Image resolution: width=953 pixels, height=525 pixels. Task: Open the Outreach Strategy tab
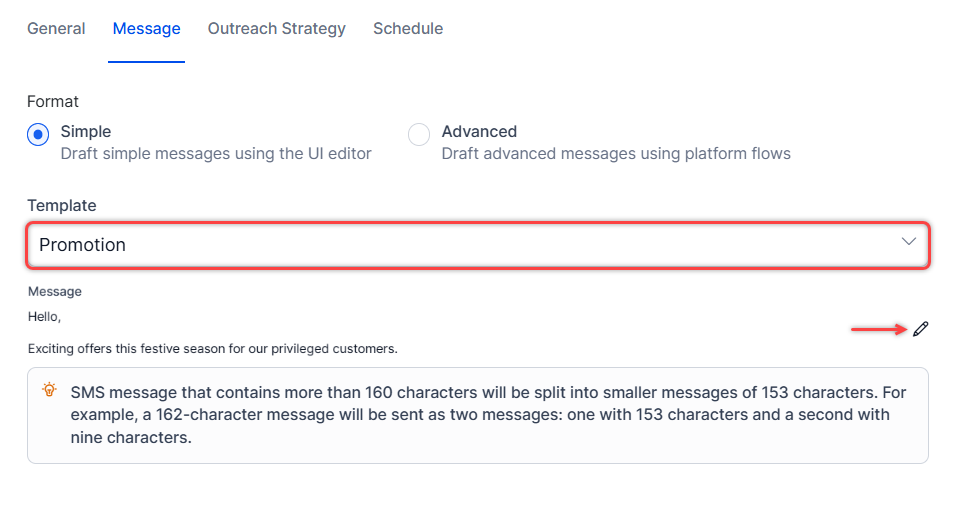277,29
